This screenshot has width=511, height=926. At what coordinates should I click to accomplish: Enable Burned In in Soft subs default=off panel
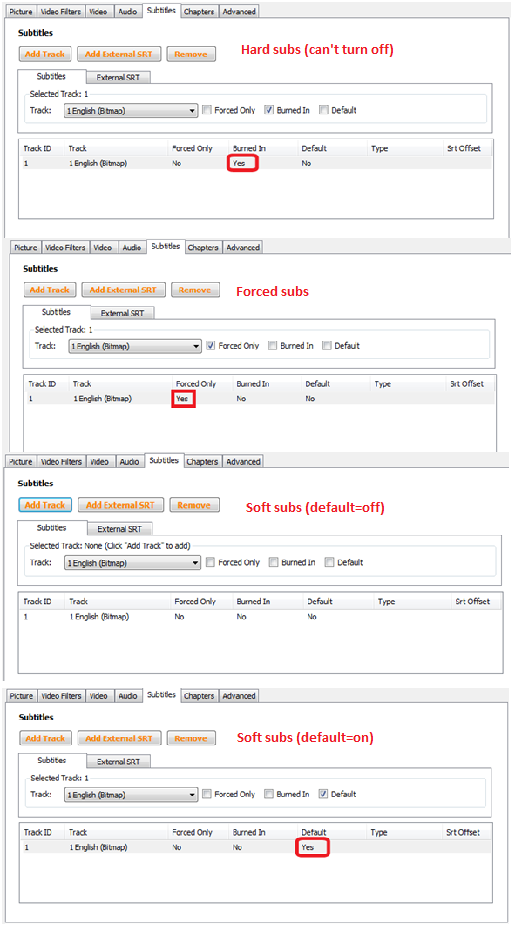point(274,563)
